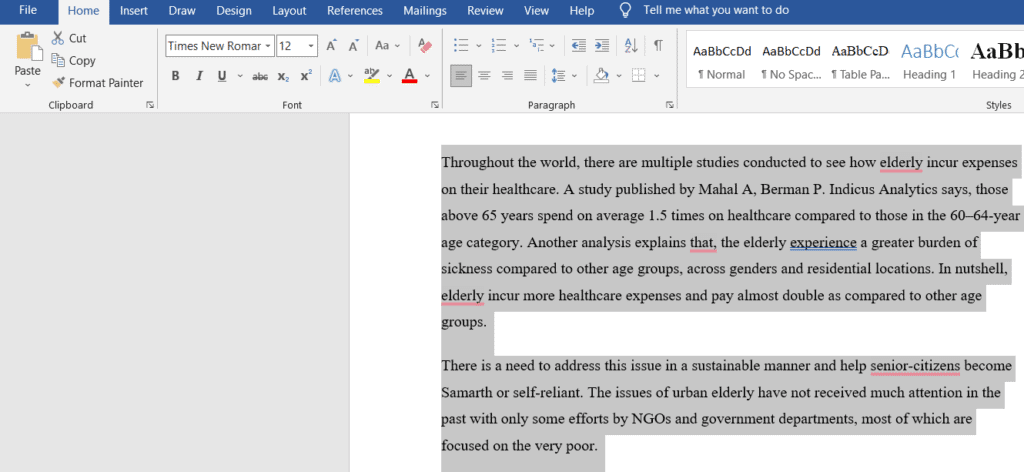Apply center alignment to text
Viewport: 1024px width, 472px height.
coord(484,76)
